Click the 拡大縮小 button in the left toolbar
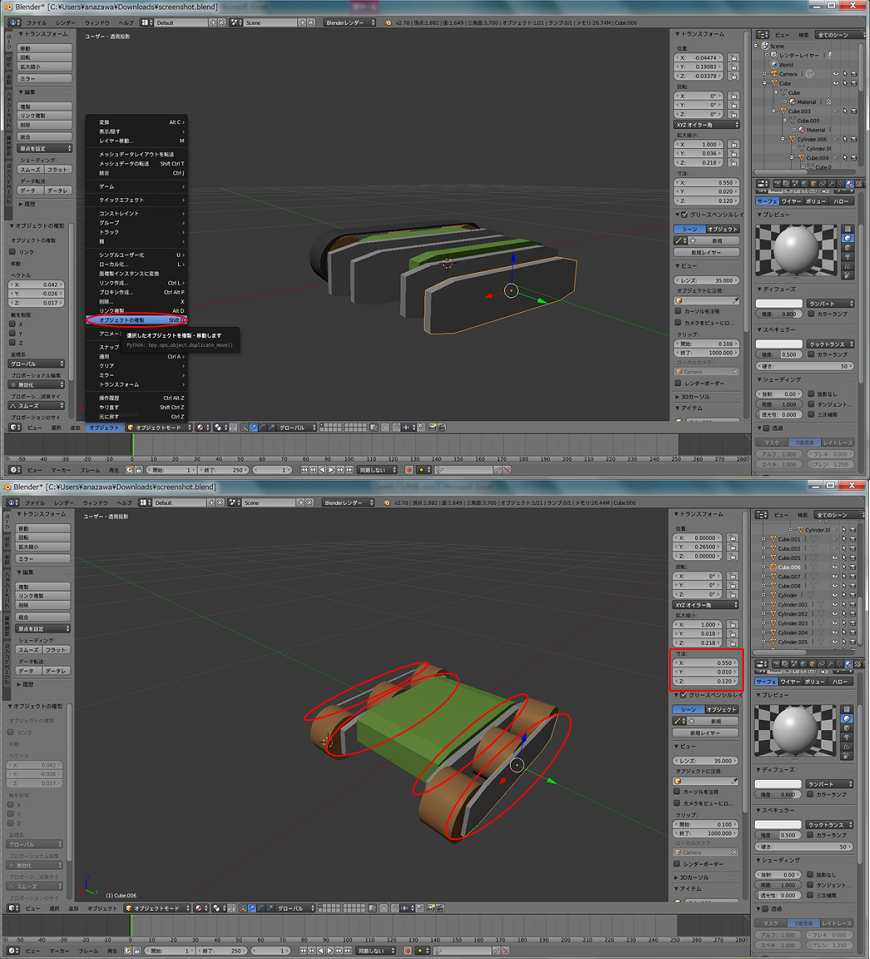870x959 pixels. pyautogui.click(x=44, y=67)
